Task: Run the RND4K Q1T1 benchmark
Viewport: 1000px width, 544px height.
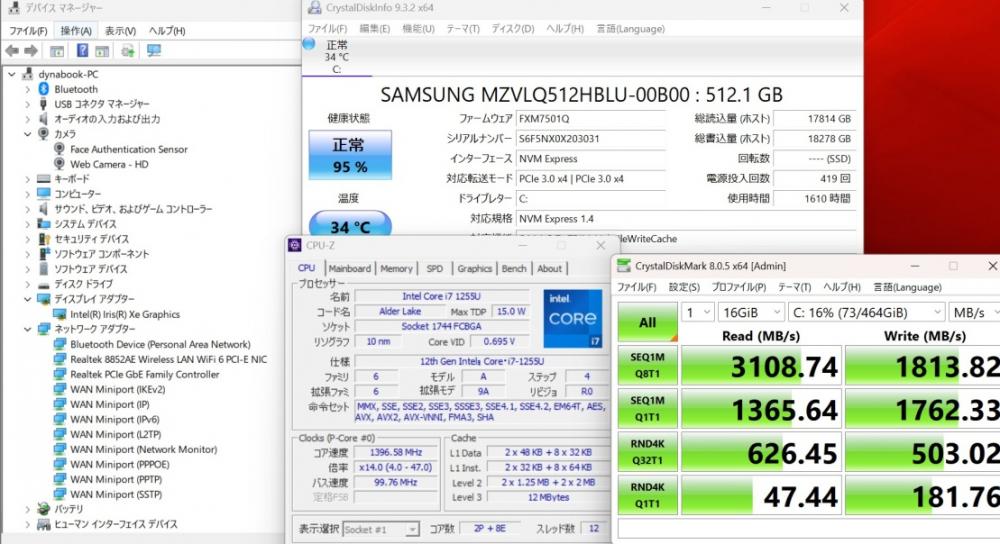Action: [x=647, y=495]
